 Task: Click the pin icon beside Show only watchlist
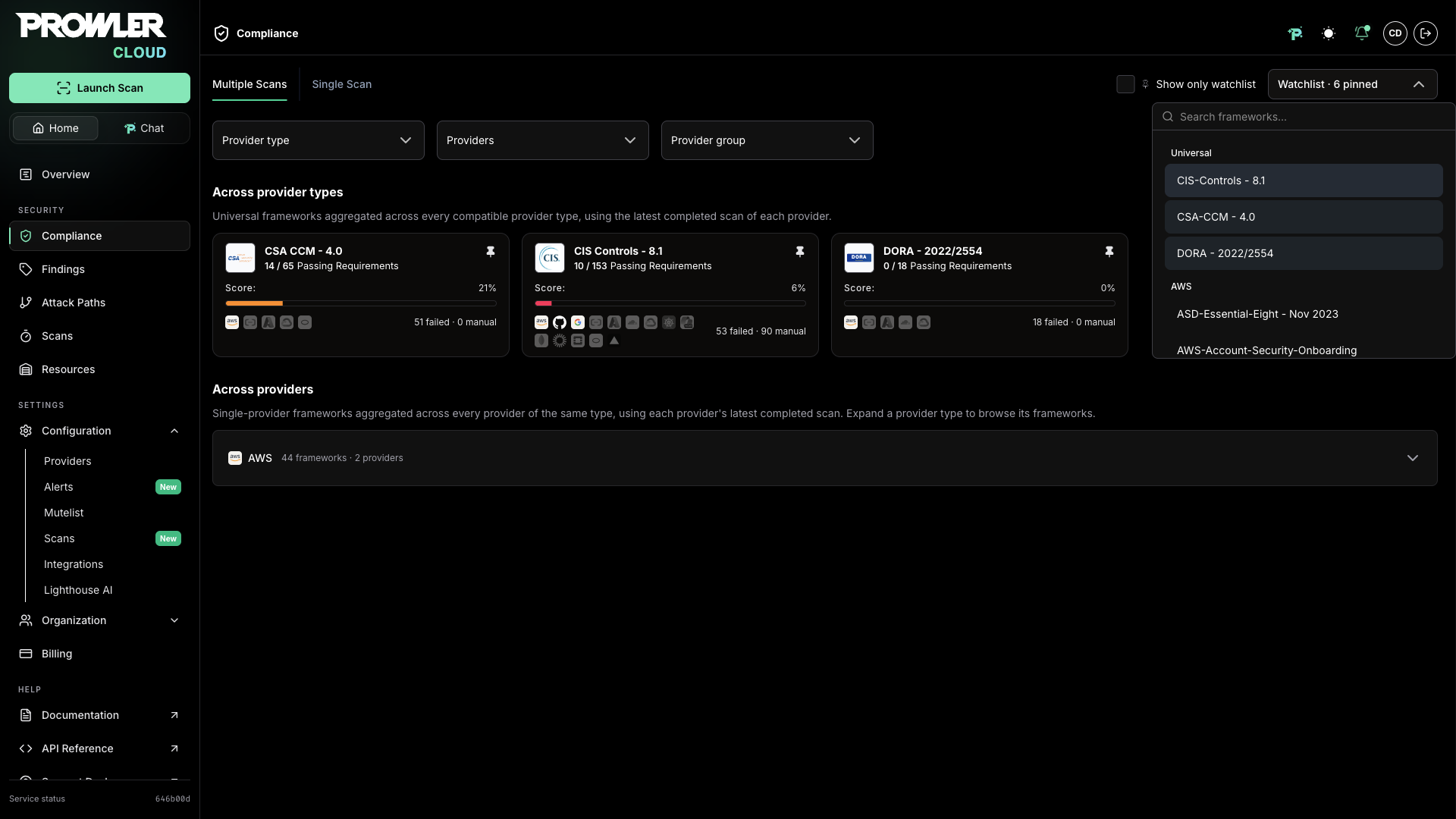(x=1145, y=84)
